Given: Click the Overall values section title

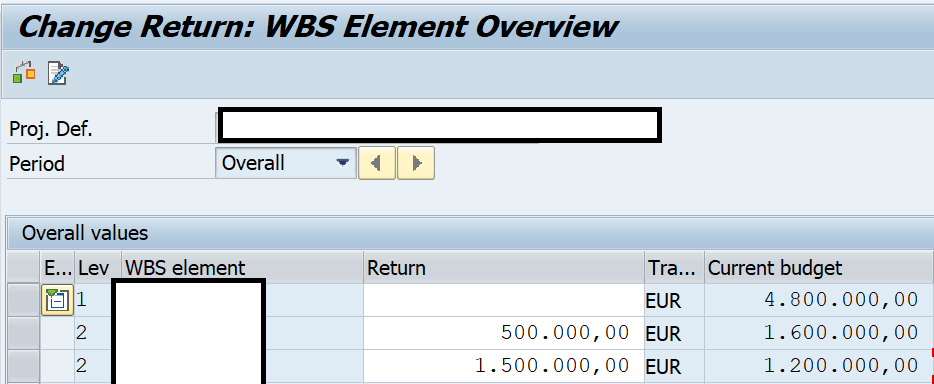Looking at the screenshot, I should pos(85,233).
